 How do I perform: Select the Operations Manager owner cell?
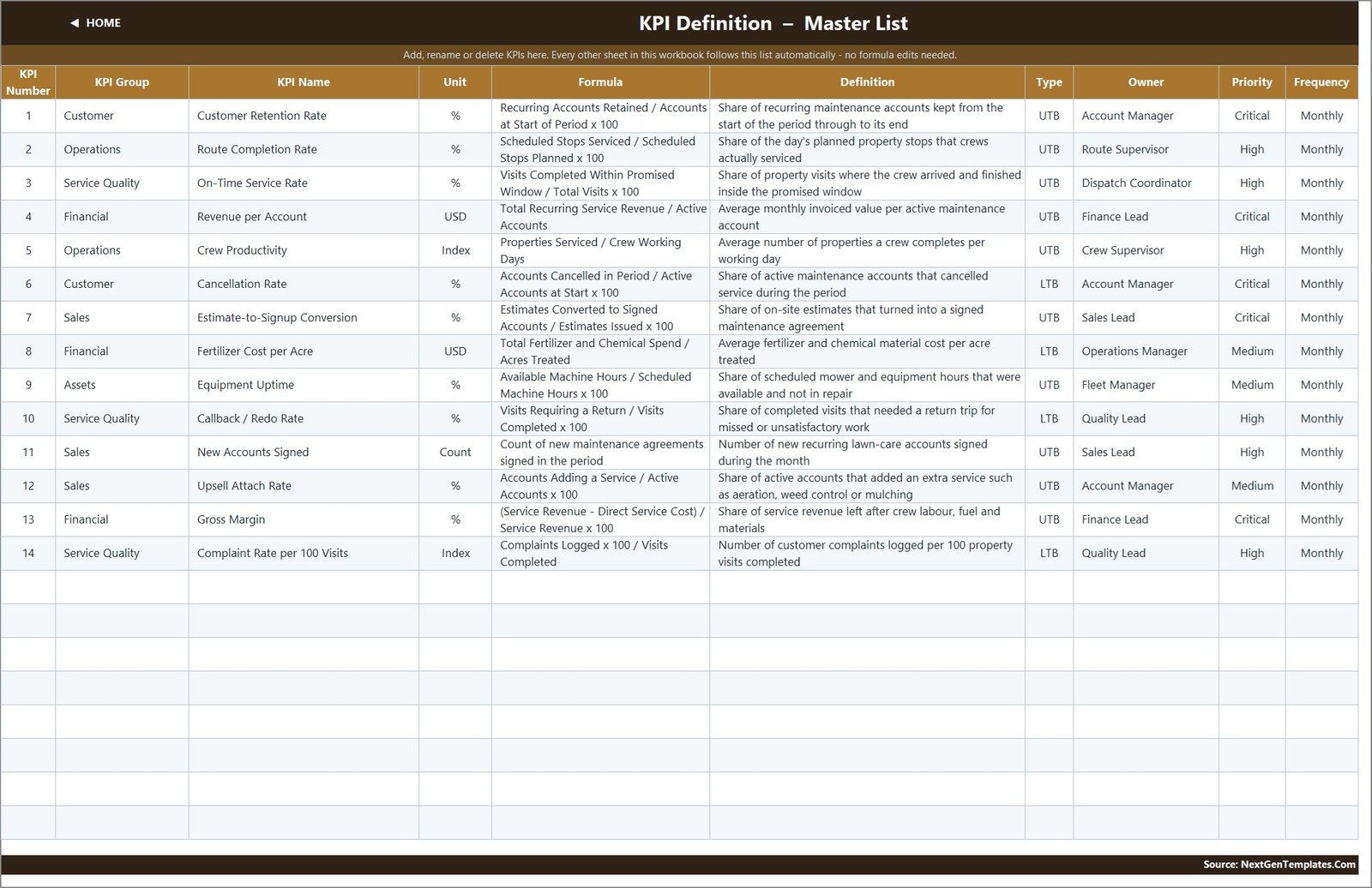[x=1146, y=351]
